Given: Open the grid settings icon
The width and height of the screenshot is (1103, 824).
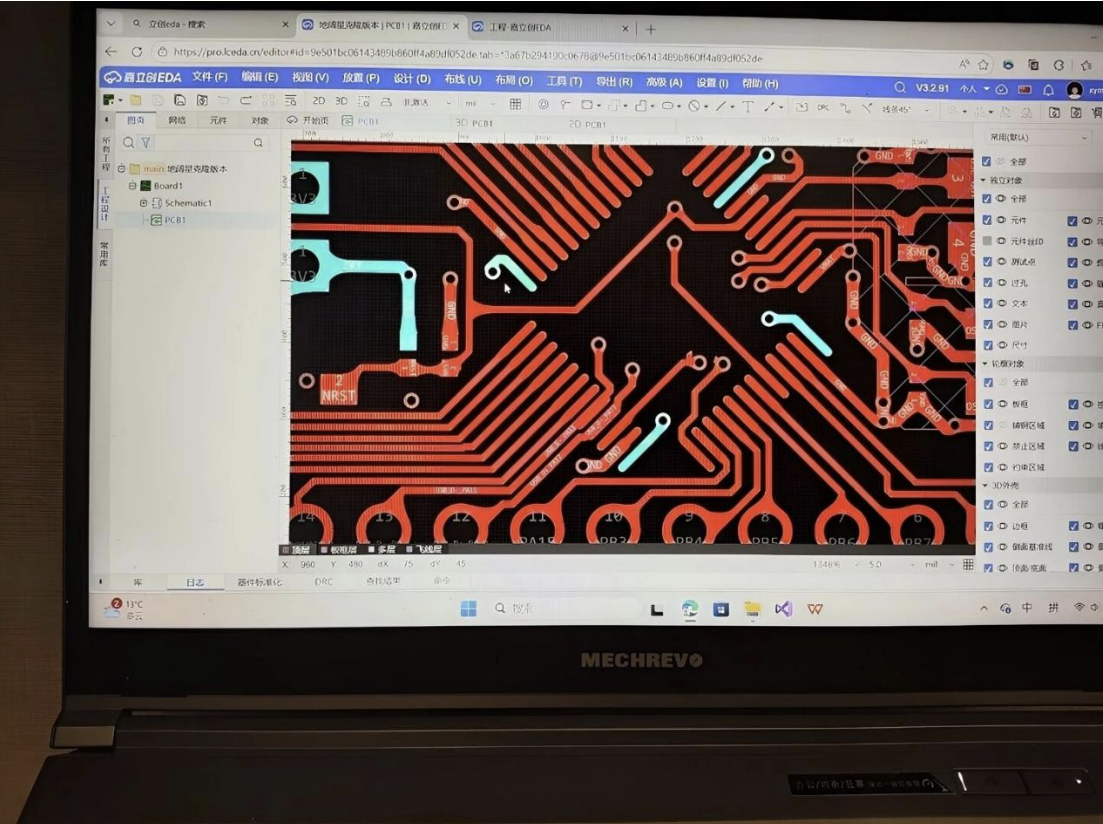Looking at the screenshot, I should [x=515, y=104].
